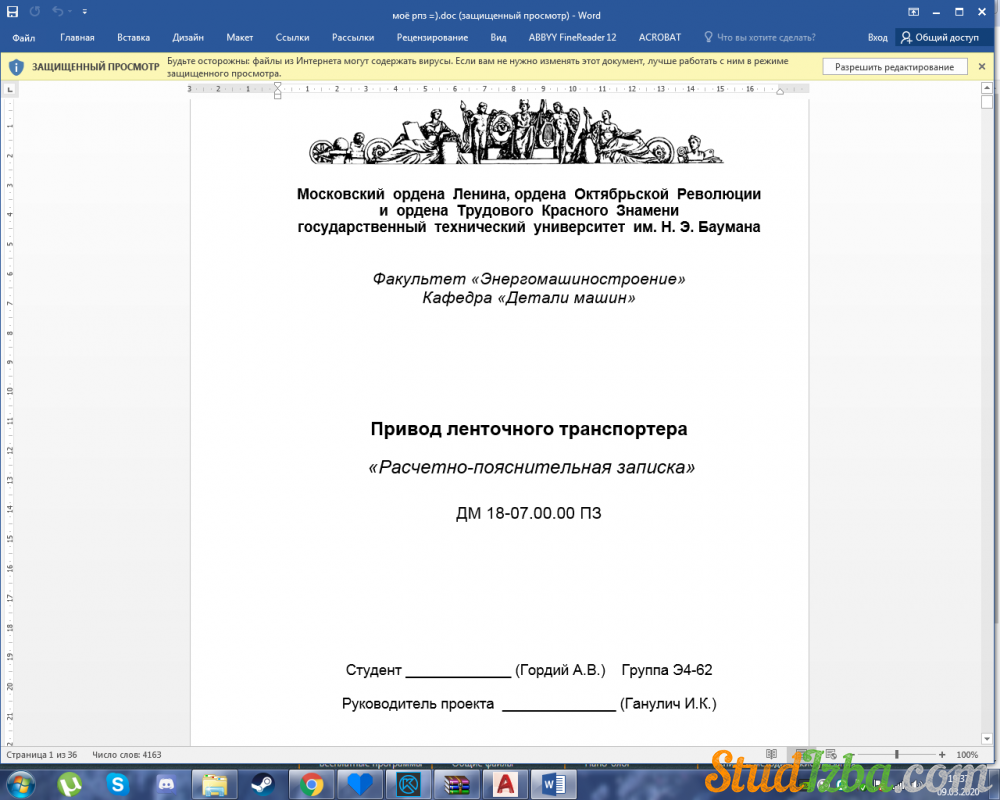Open the Рецензирование ribbon tab
Viewport: 1000px width, 800px height.
(x=432, y=38)
